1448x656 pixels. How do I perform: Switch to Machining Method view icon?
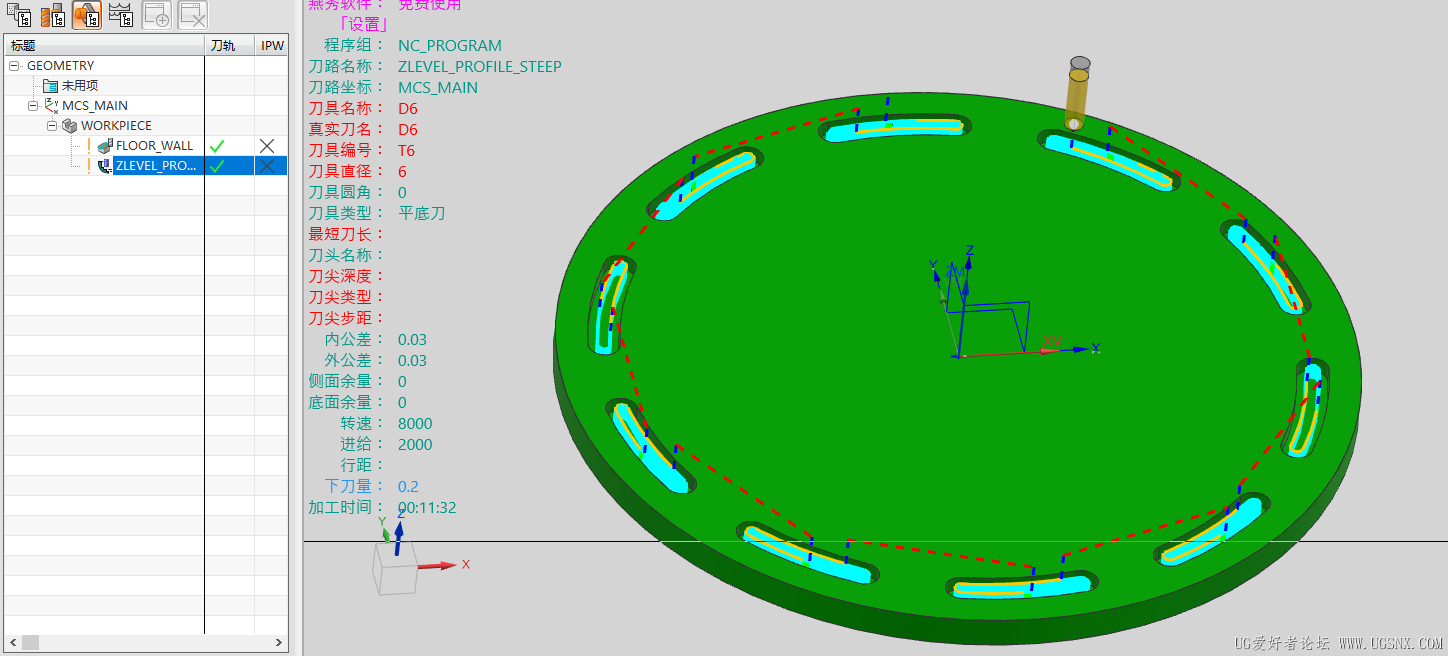[x=121, y=14]
